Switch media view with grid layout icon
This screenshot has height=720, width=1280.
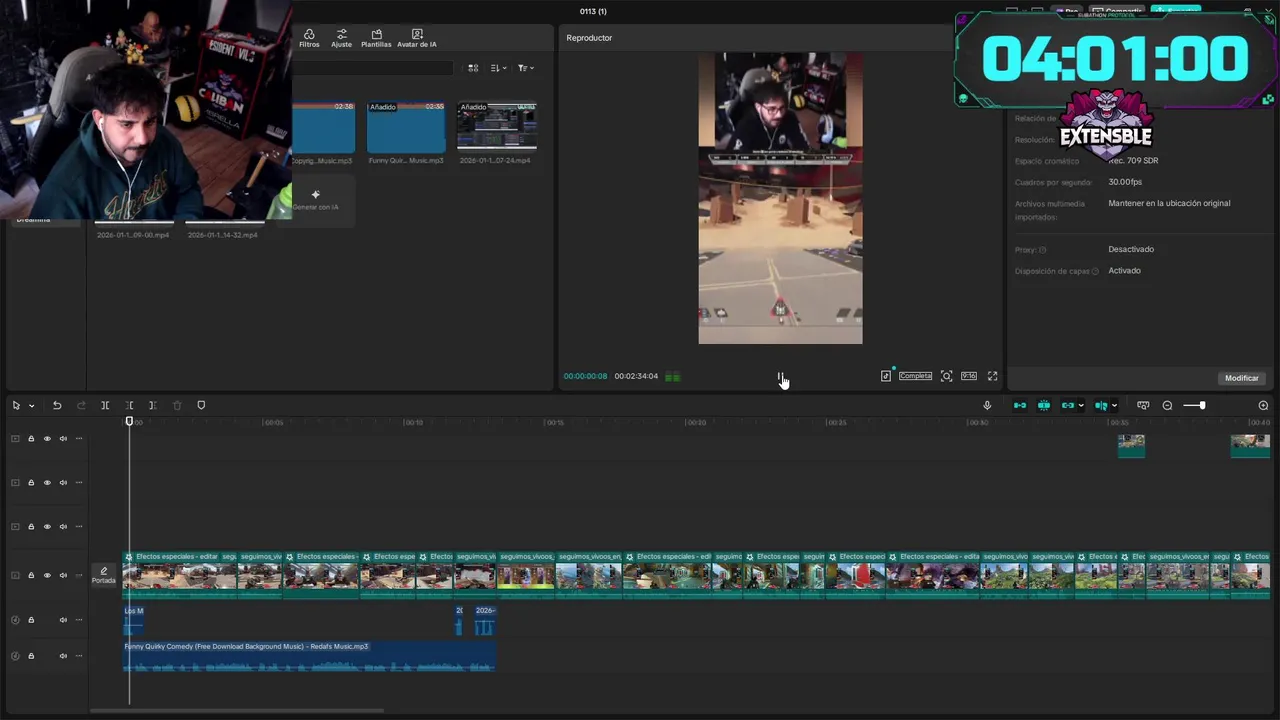tap(473, 68)
